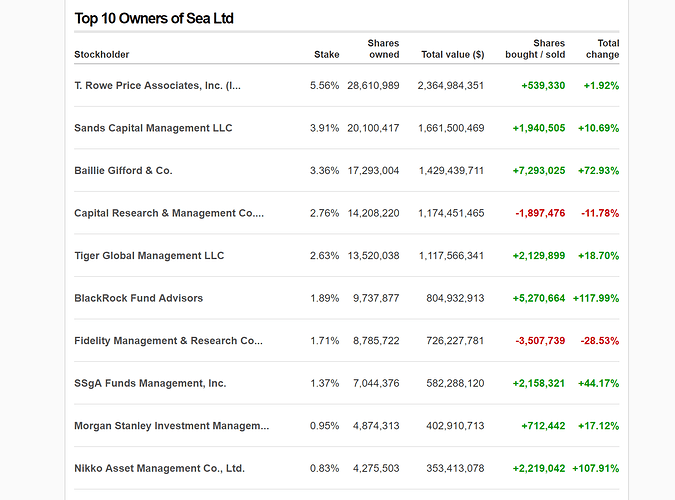Select total value 1,429,439,711
Viewport: 675px width, 500px height.
tap(451, 171)
